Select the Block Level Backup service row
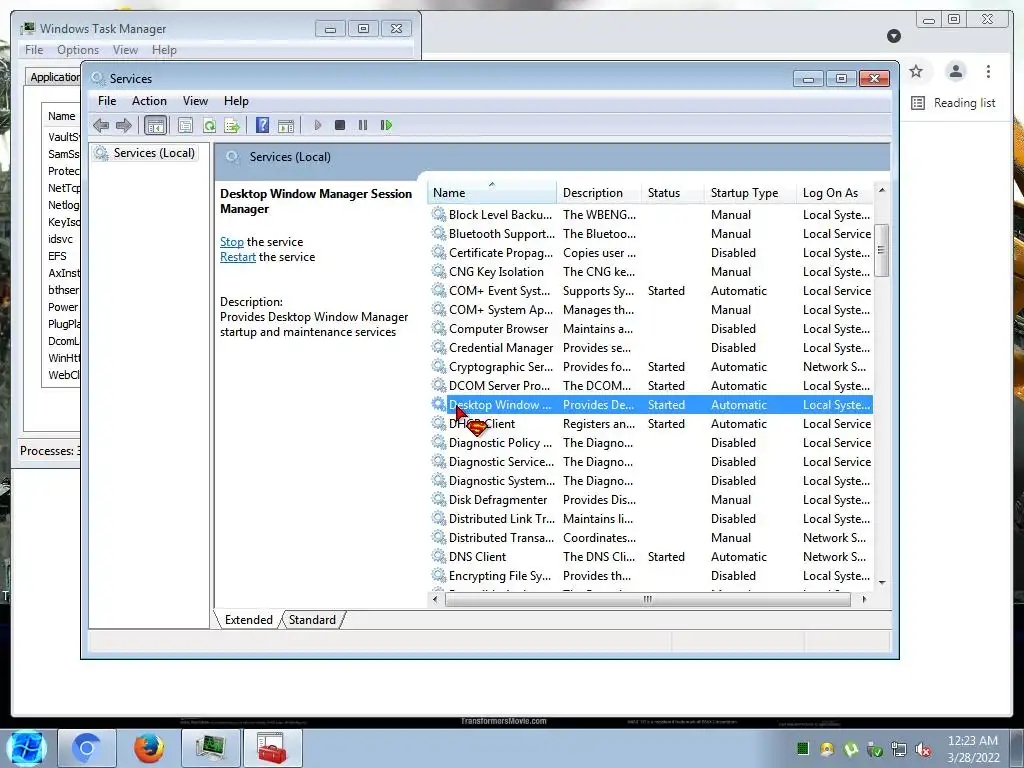Image resolution: width=1024 pixels, height=768 pixels. [x=651, y=215]
